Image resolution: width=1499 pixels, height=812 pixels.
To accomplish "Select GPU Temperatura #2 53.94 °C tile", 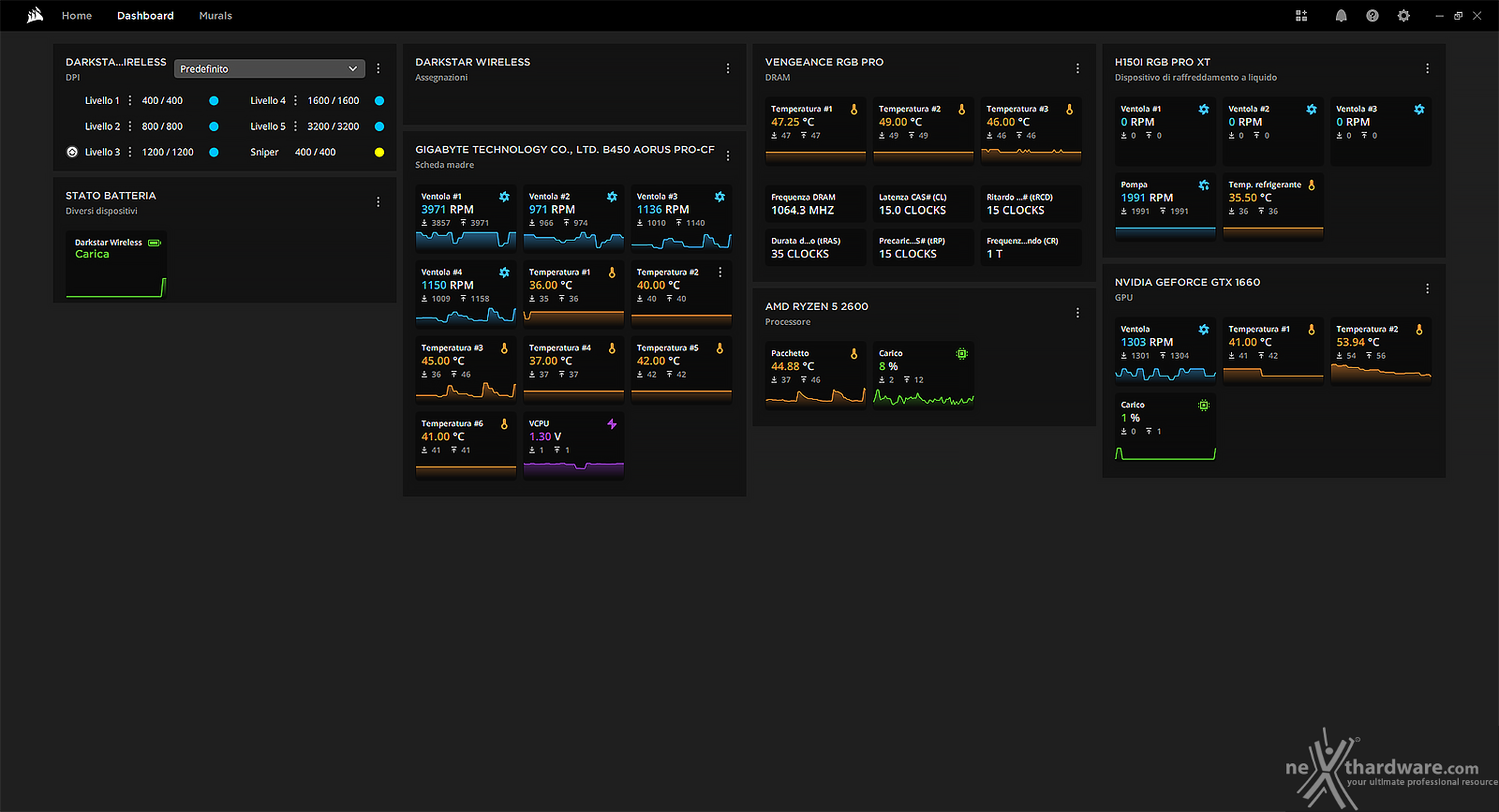I will [1381, 351].
